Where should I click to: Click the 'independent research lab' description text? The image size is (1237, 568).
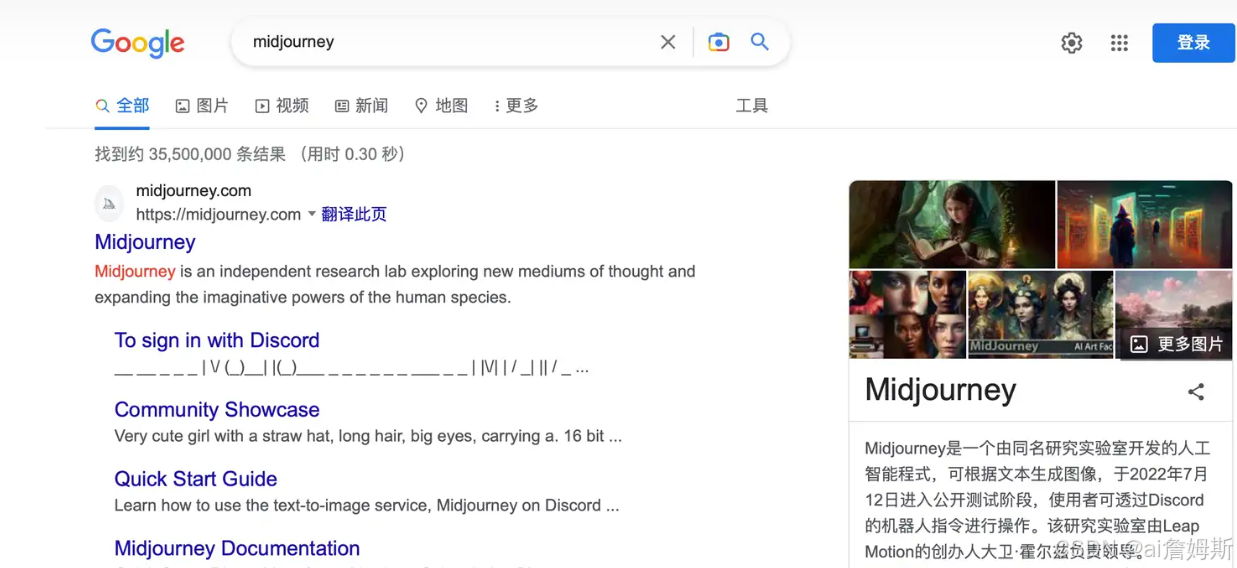click(x=395, y=284)
